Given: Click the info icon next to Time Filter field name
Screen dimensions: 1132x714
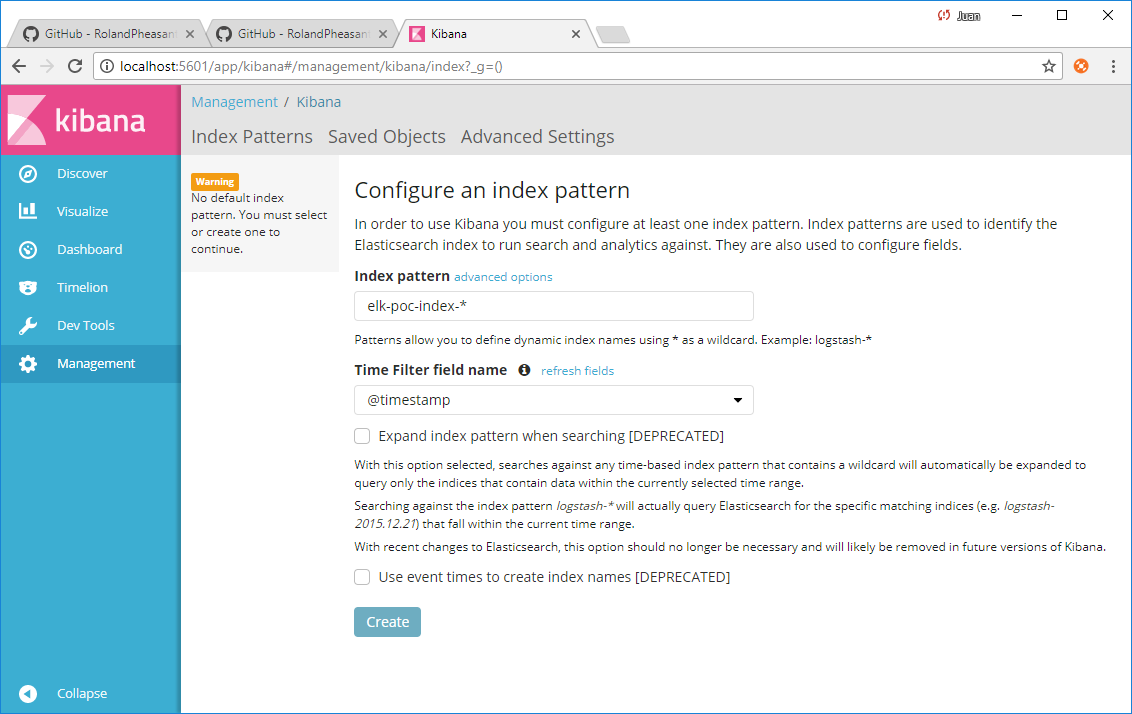Looking at the screenshot, I should click(x=525, y=370).
